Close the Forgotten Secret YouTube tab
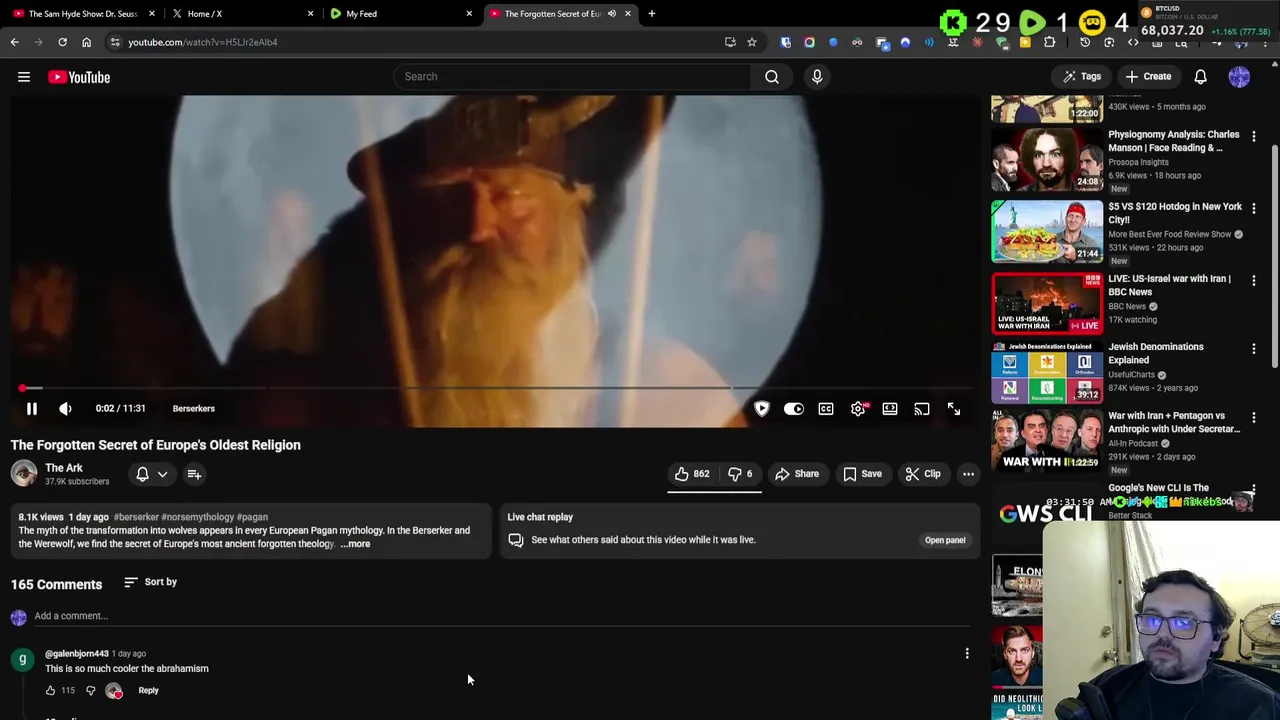Image resolution: width=1280 pixels, height=720 pixels. pyautogui.click(x=628, y=13)
